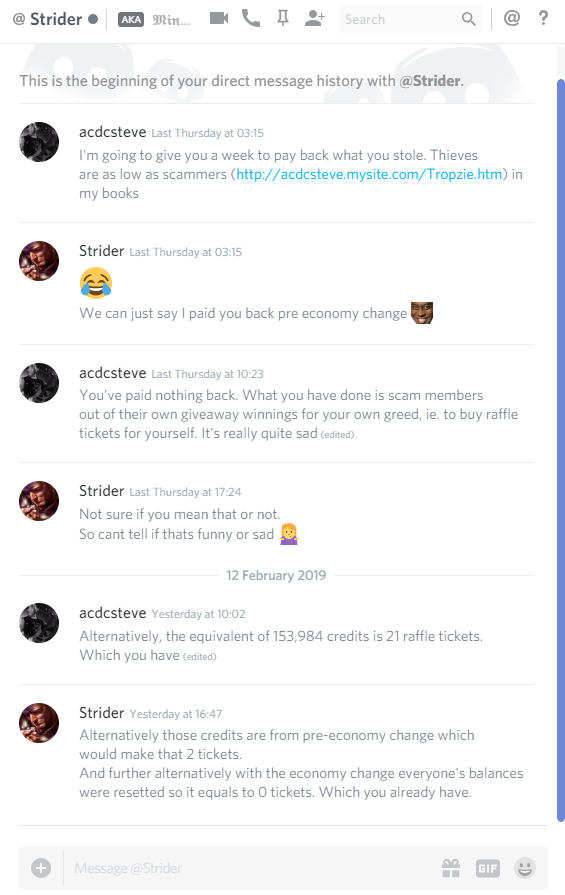
Task: Start a voice call with Strider
Action: click(251, 18)
